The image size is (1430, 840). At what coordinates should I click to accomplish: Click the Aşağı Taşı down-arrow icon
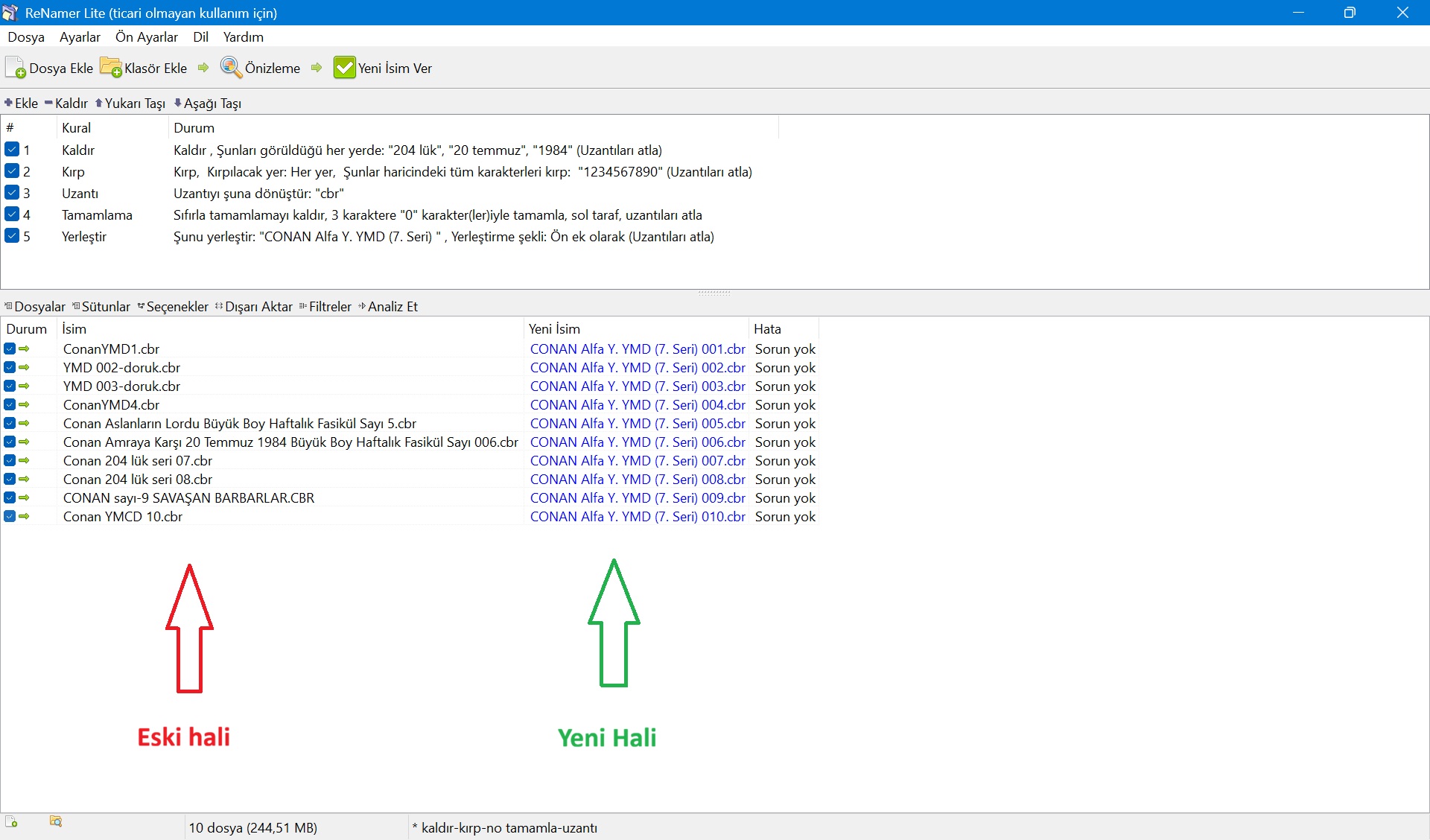pyautogui.click(x=178, y=103)
